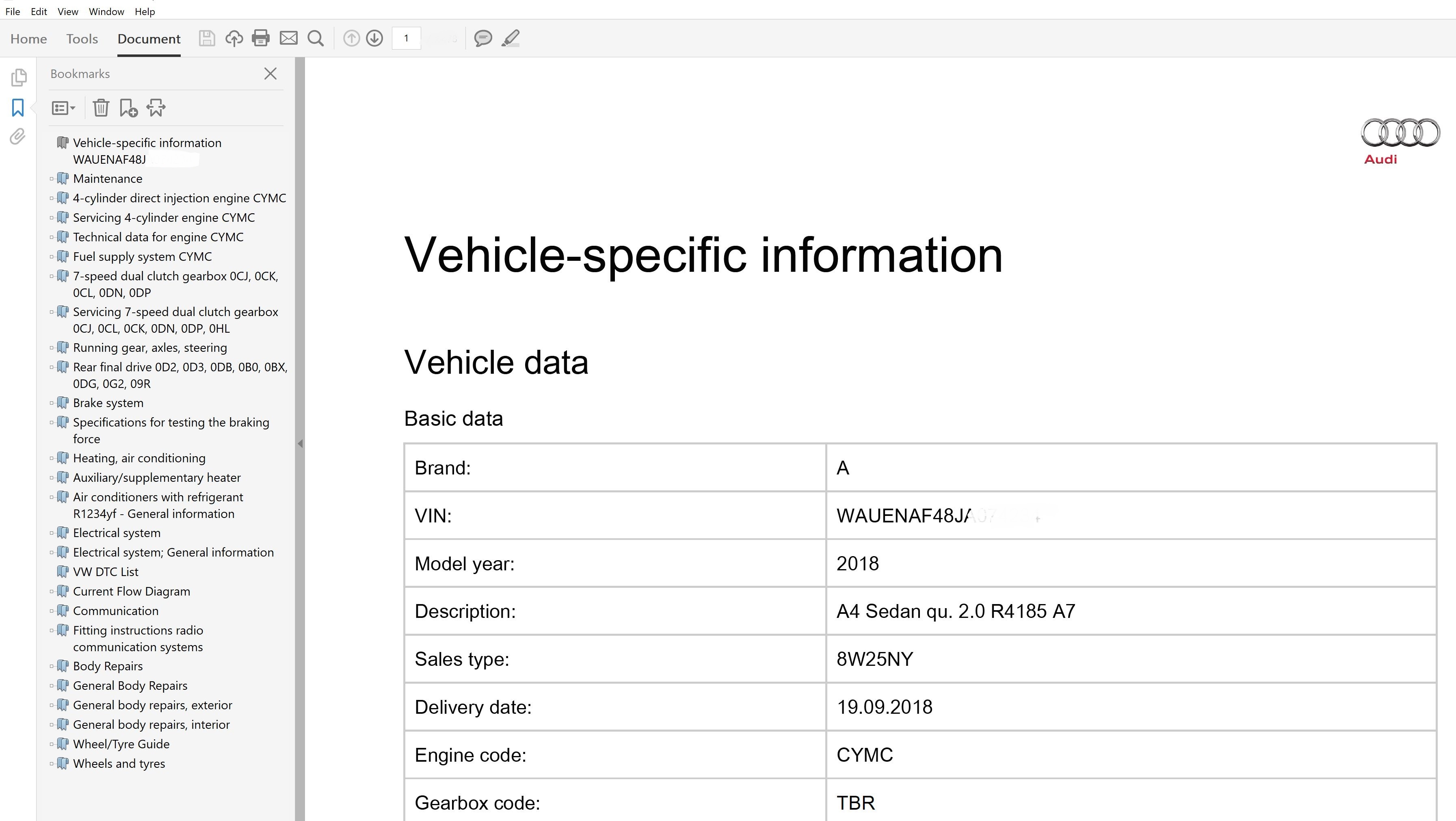Screen dimensions: 1456x821
Task: Select the highlighter pen tool
Action: point(511,39)
